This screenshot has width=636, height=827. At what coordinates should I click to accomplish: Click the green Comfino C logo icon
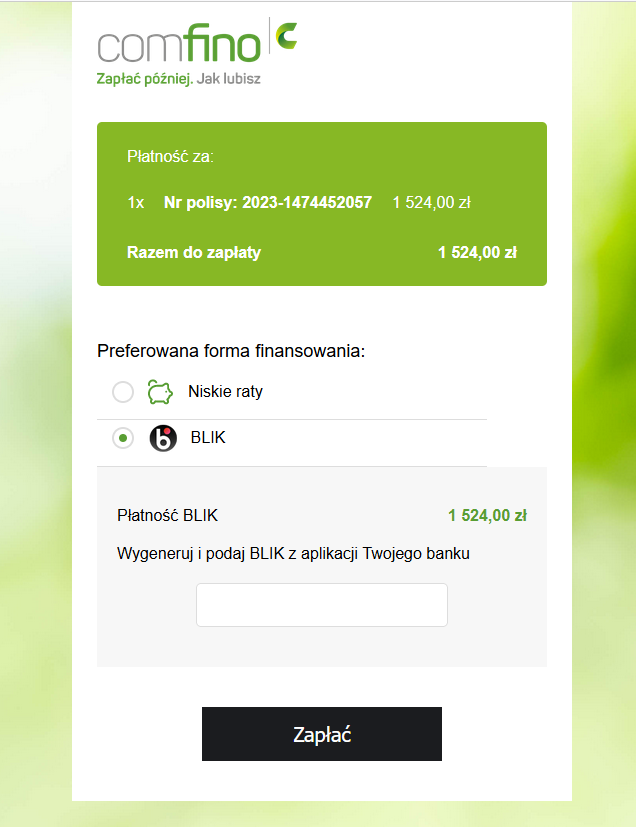(286, 35)
